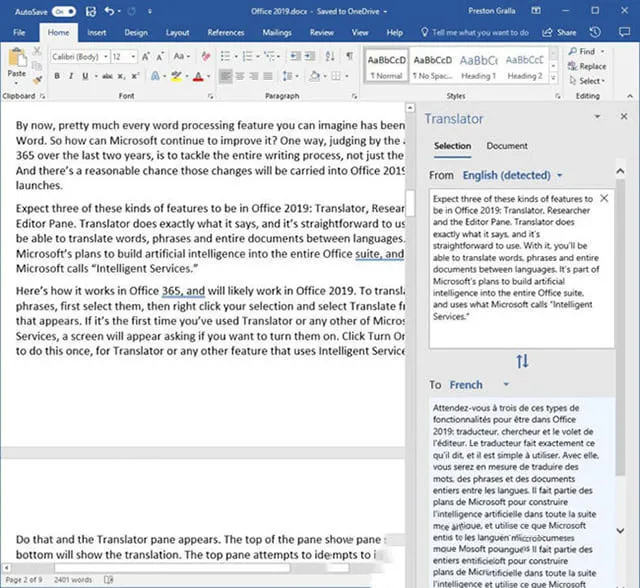Toggle the AutoSave switch
Image resolution: width=640 pixels, height=588 pixels.
tap(64, 11)
